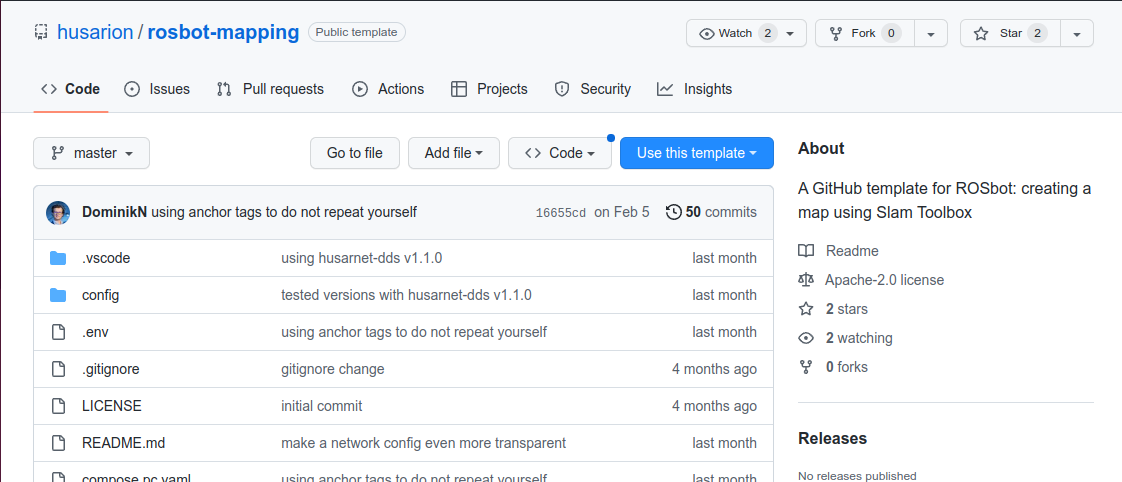Open the husarion owner link
Screen dimensions: 1122x482
(x=95, y=32)
